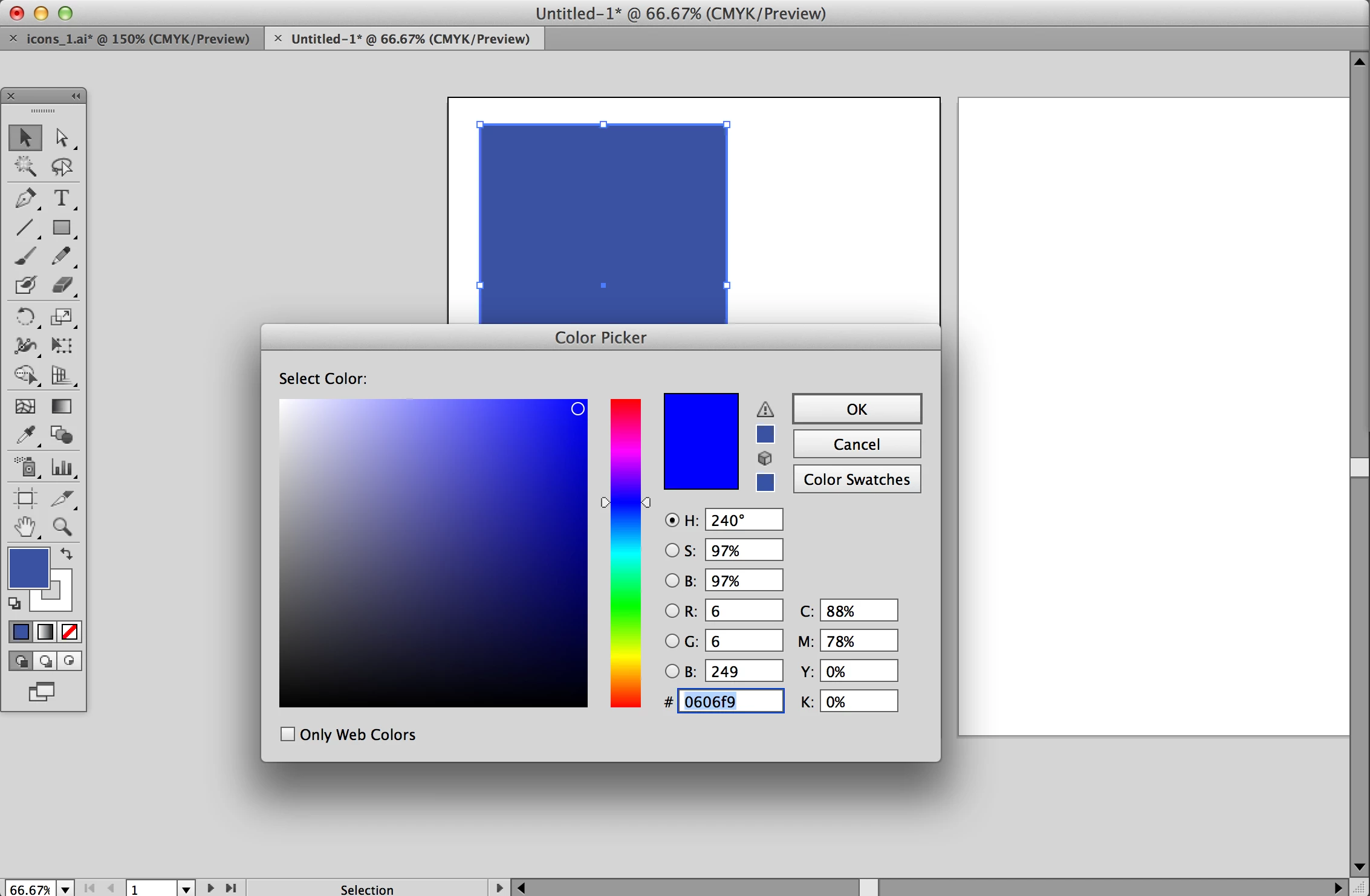This screenshot has height=896, width=1370.
Task: Choose the Magic Wand tool
Action: tap(25, 166)
